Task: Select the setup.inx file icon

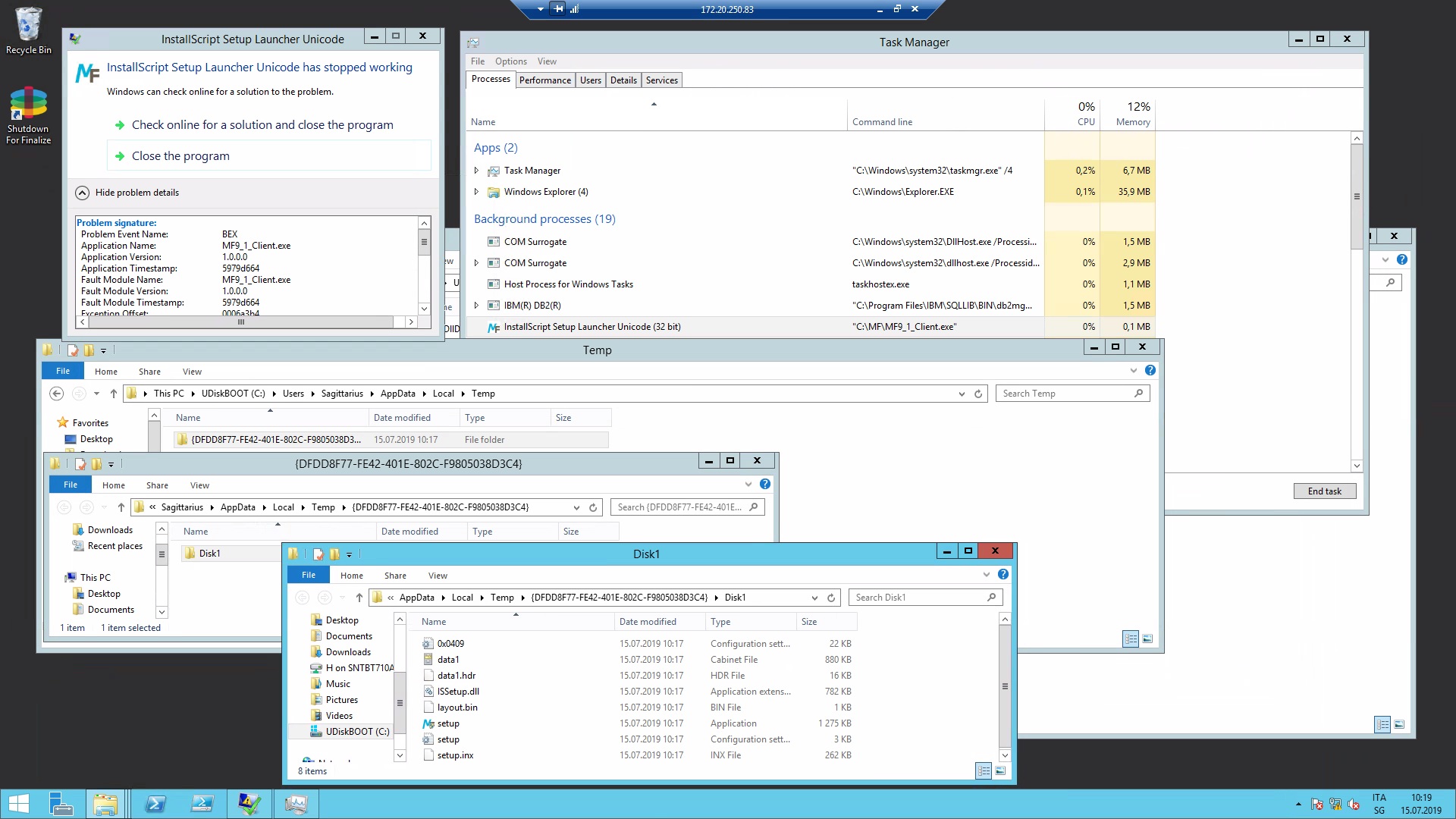Action: [428, 755]
